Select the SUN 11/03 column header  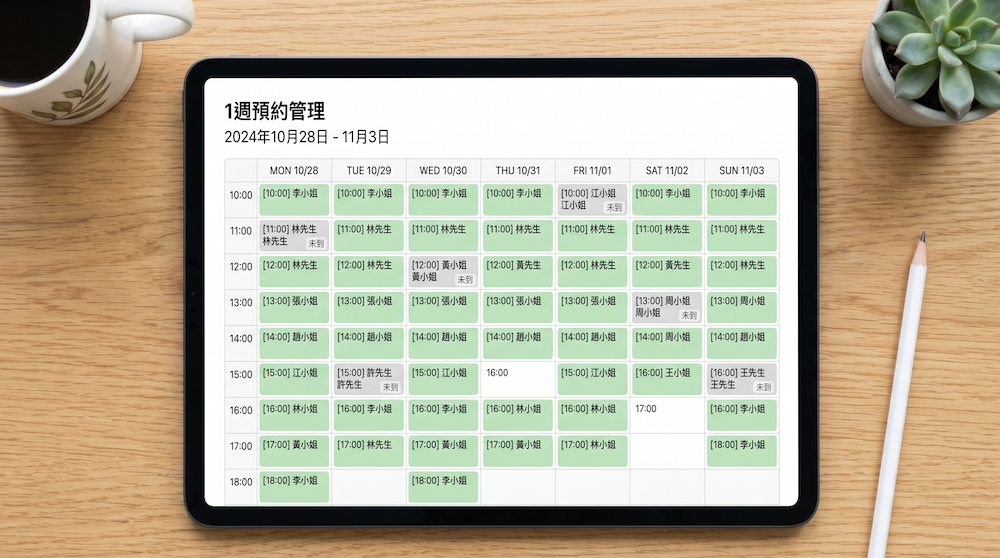point(741,171)
